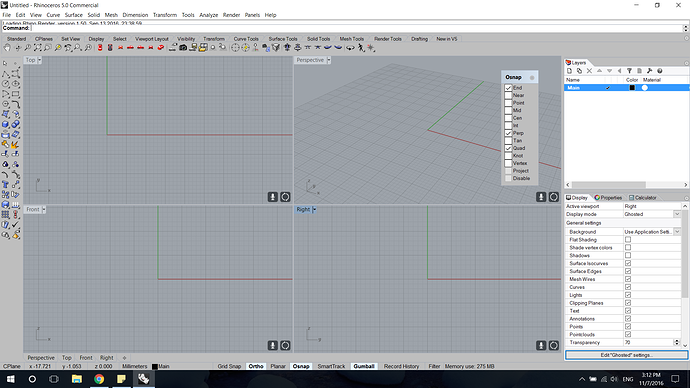
Task: Open the Perspective viewport dropdown arrow
Action: 329,60
